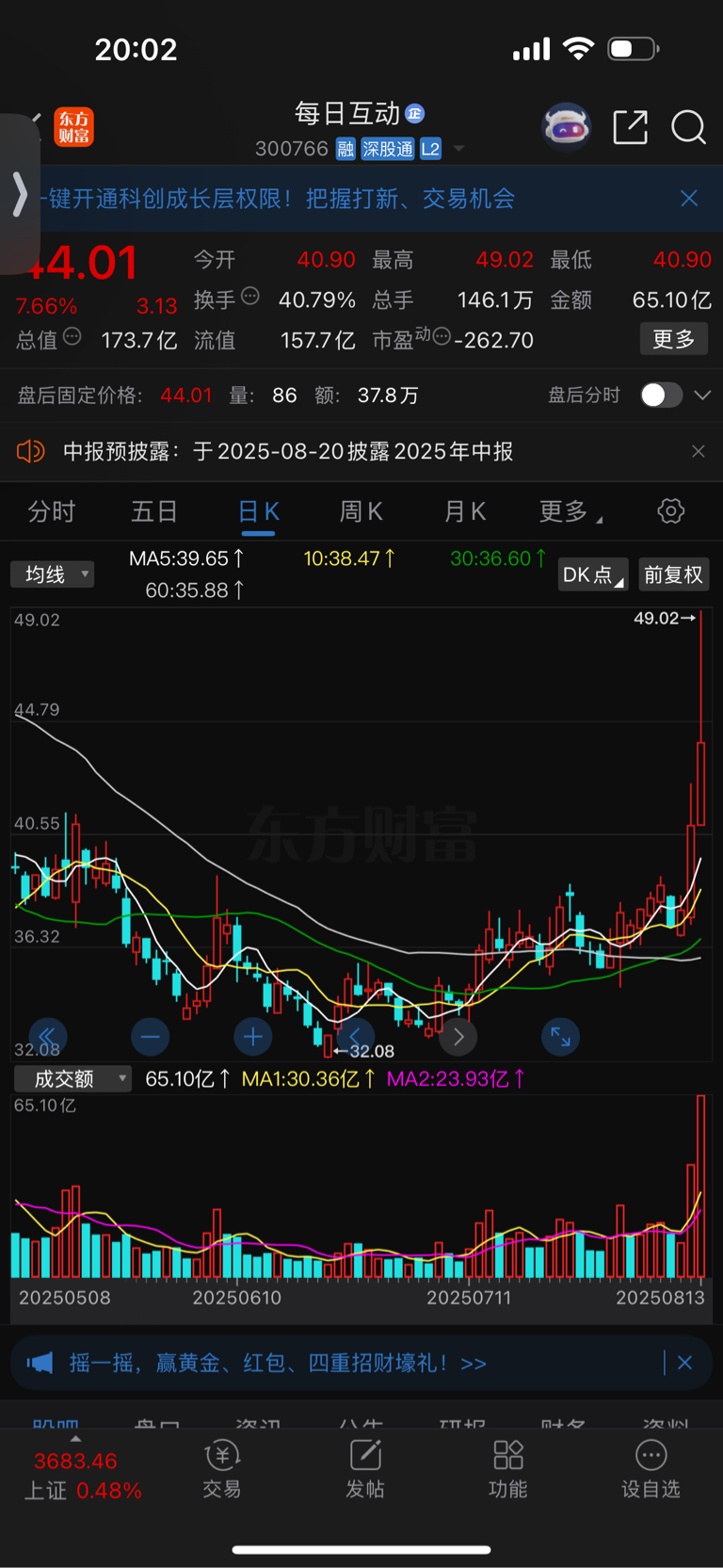The image size is (723, 1568).
Task: Tap the info icon beside 换手
Action: tap(250, 297)
